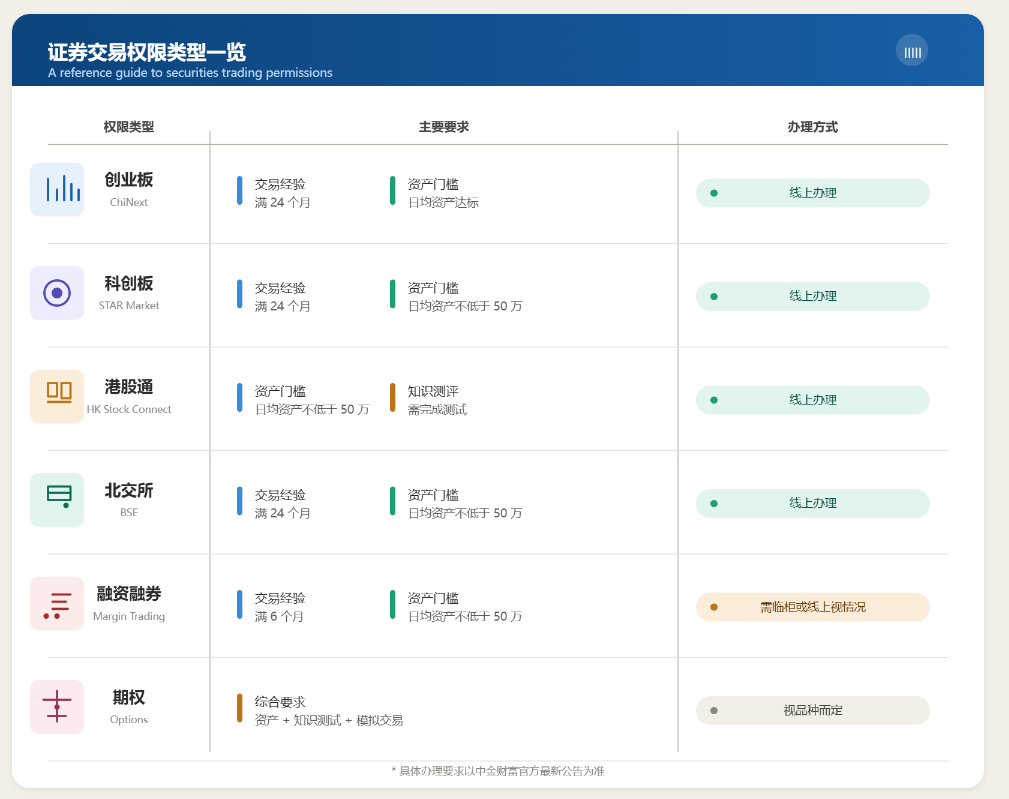The height and width of the screenshot is (799, 1009).
Task: Click the 北交所 row title
Action: pyautogui.click(x=129, y=491)
